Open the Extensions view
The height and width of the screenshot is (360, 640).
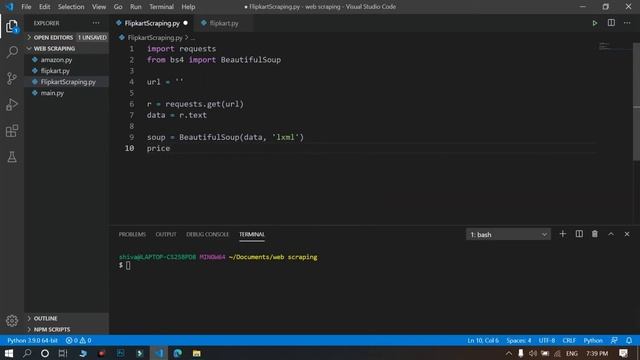tap(12, 131)
